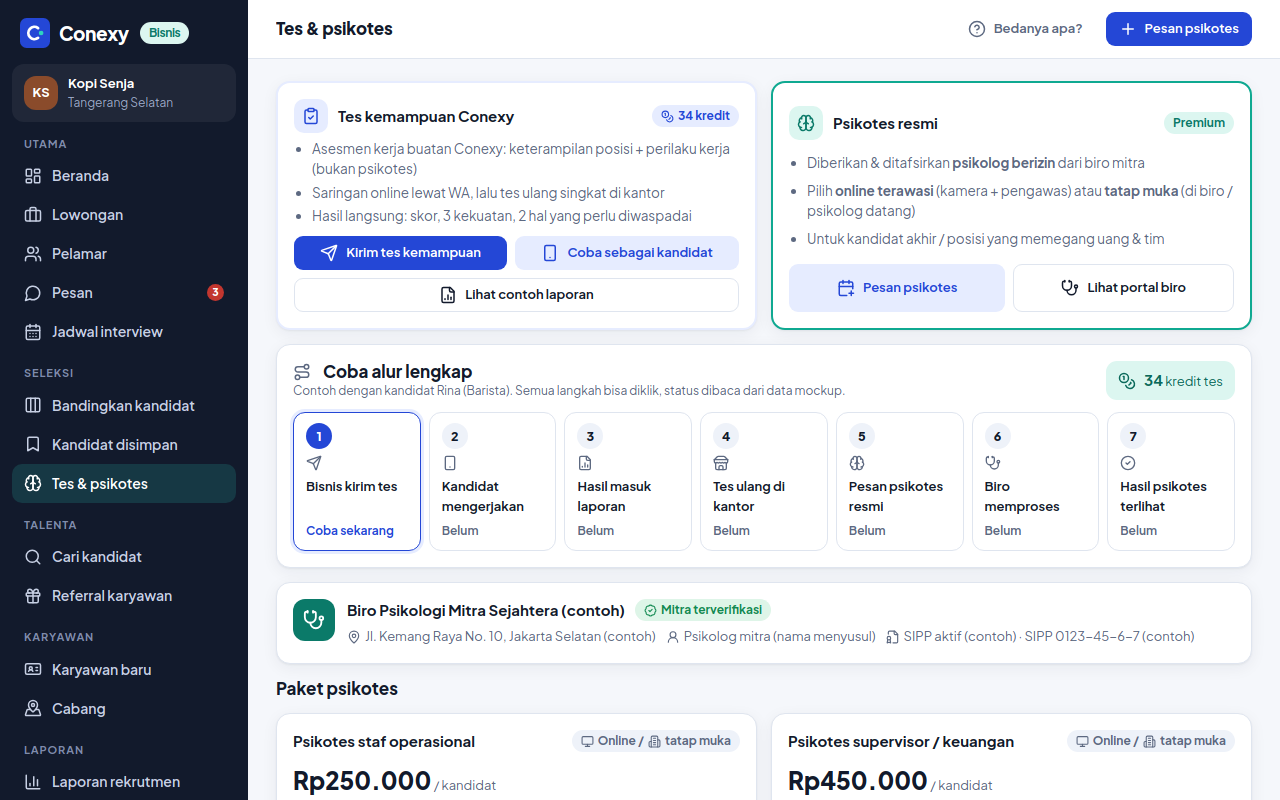Click the Kopi Senja account card
1280x800 pixels.
pyautogui.click(x=124, y=93)
